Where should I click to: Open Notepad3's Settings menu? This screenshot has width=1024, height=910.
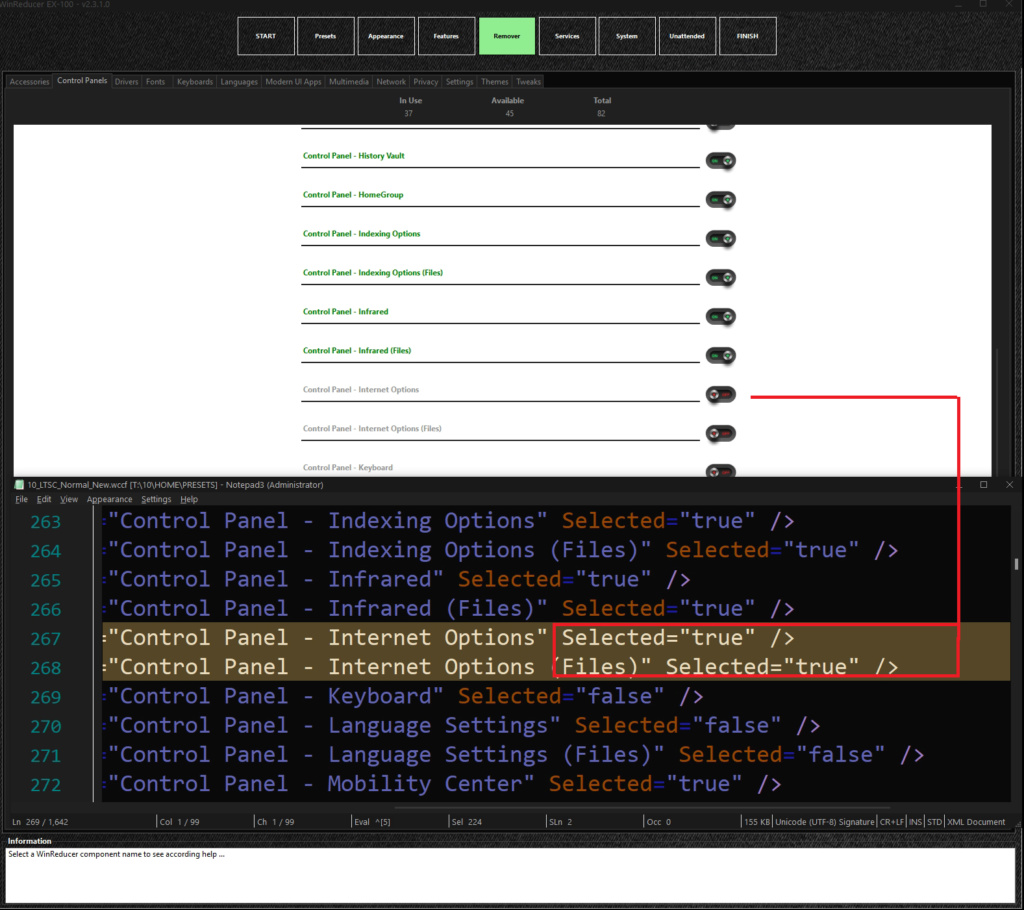point(156,499)
